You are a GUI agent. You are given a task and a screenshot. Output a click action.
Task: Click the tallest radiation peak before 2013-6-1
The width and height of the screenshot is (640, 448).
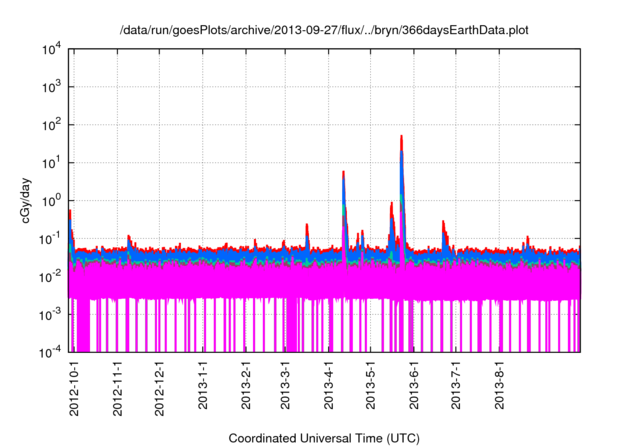click(402, 137)
